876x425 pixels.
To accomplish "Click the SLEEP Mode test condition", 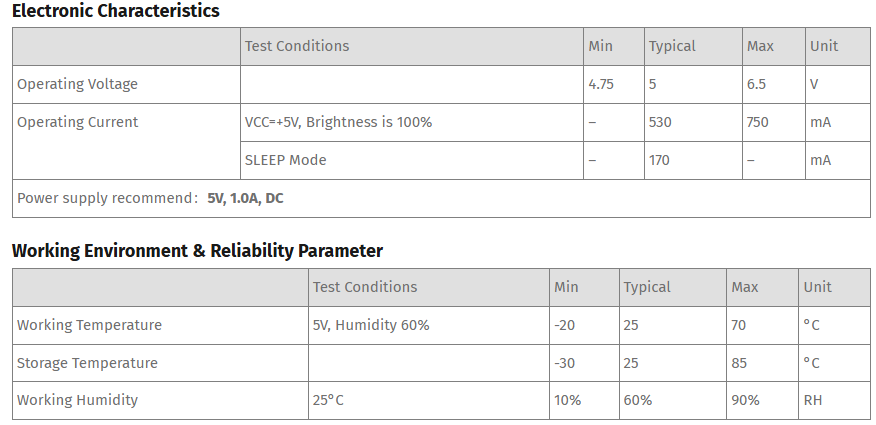I will pos(285,160).
